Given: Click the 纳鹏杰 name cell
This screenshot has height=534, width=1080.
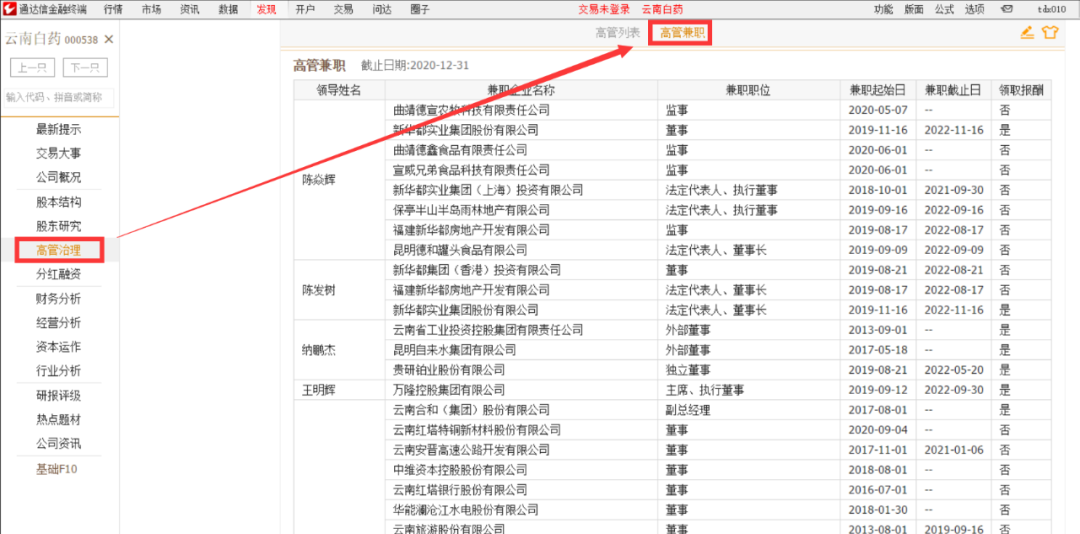Looking at the screenshot, I should 340,349.
